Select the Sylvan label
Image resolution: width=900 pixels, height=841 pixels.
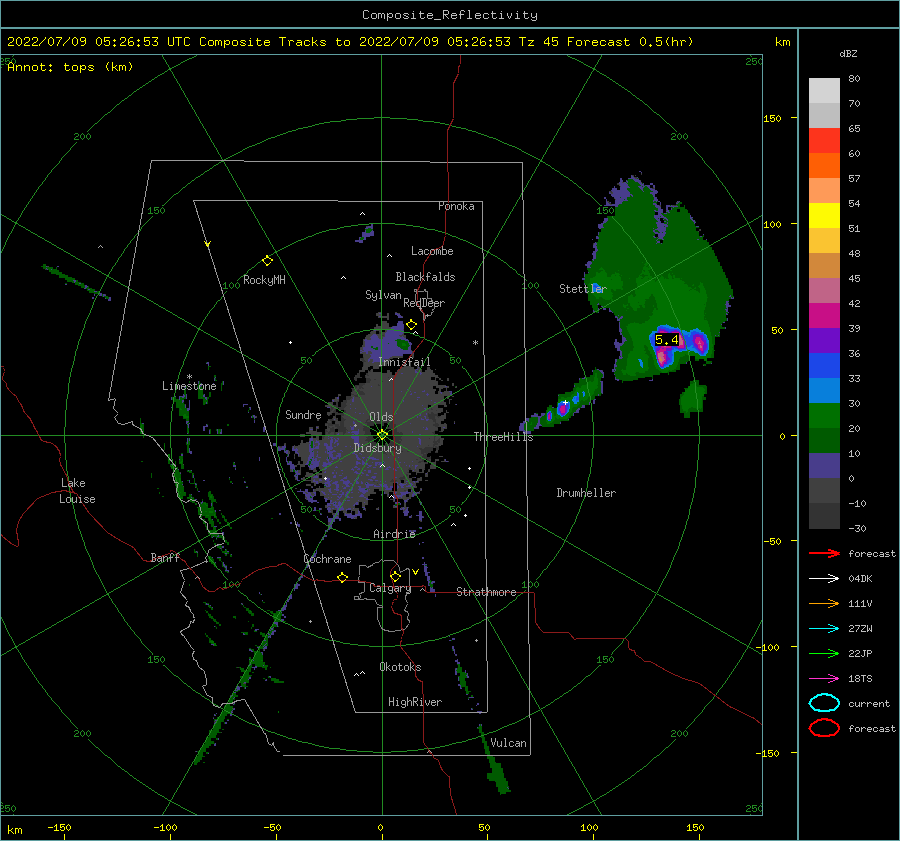click(383, 296)
